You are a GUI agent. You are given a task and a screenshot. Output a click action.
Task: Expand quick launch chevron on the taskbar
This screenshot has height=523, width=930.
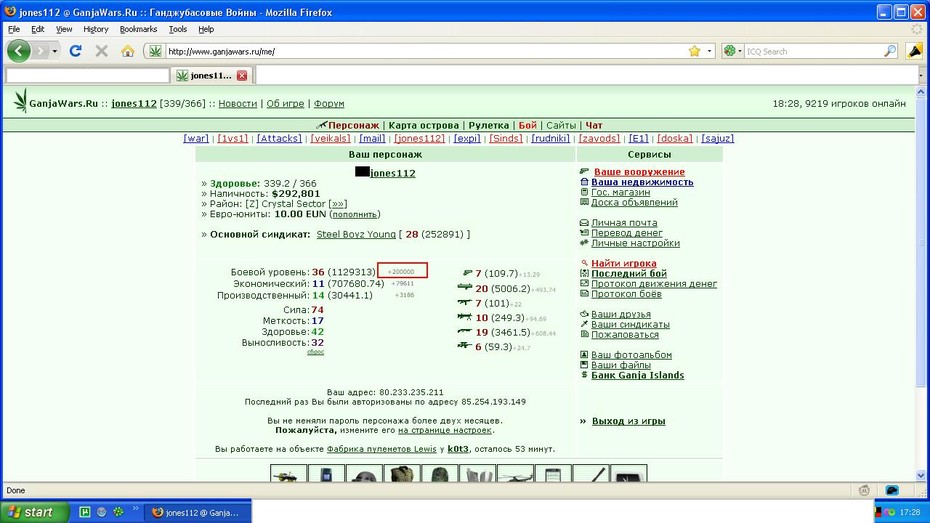135,509
